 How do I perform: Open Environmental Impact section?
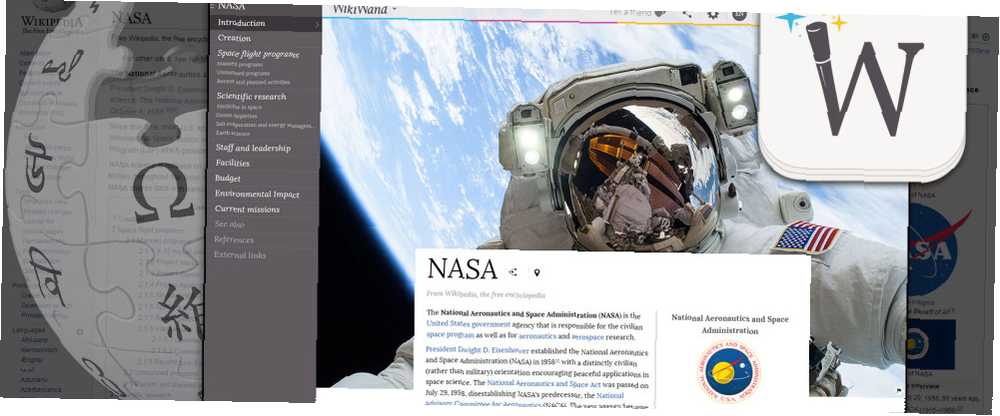(257, 194)
